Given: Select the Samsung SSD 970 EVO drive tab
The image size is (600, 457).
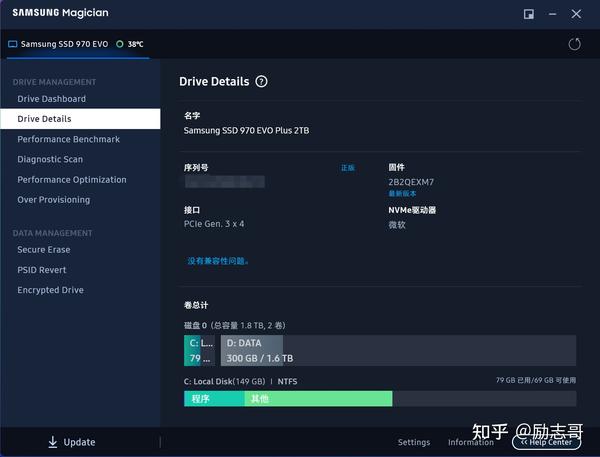Looking at the screenshot, I should [x=76, y=44].
